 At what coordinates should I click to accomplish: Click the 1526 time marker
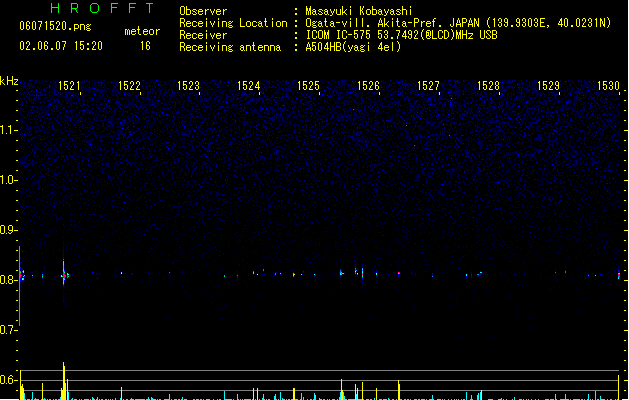point(368,86)
